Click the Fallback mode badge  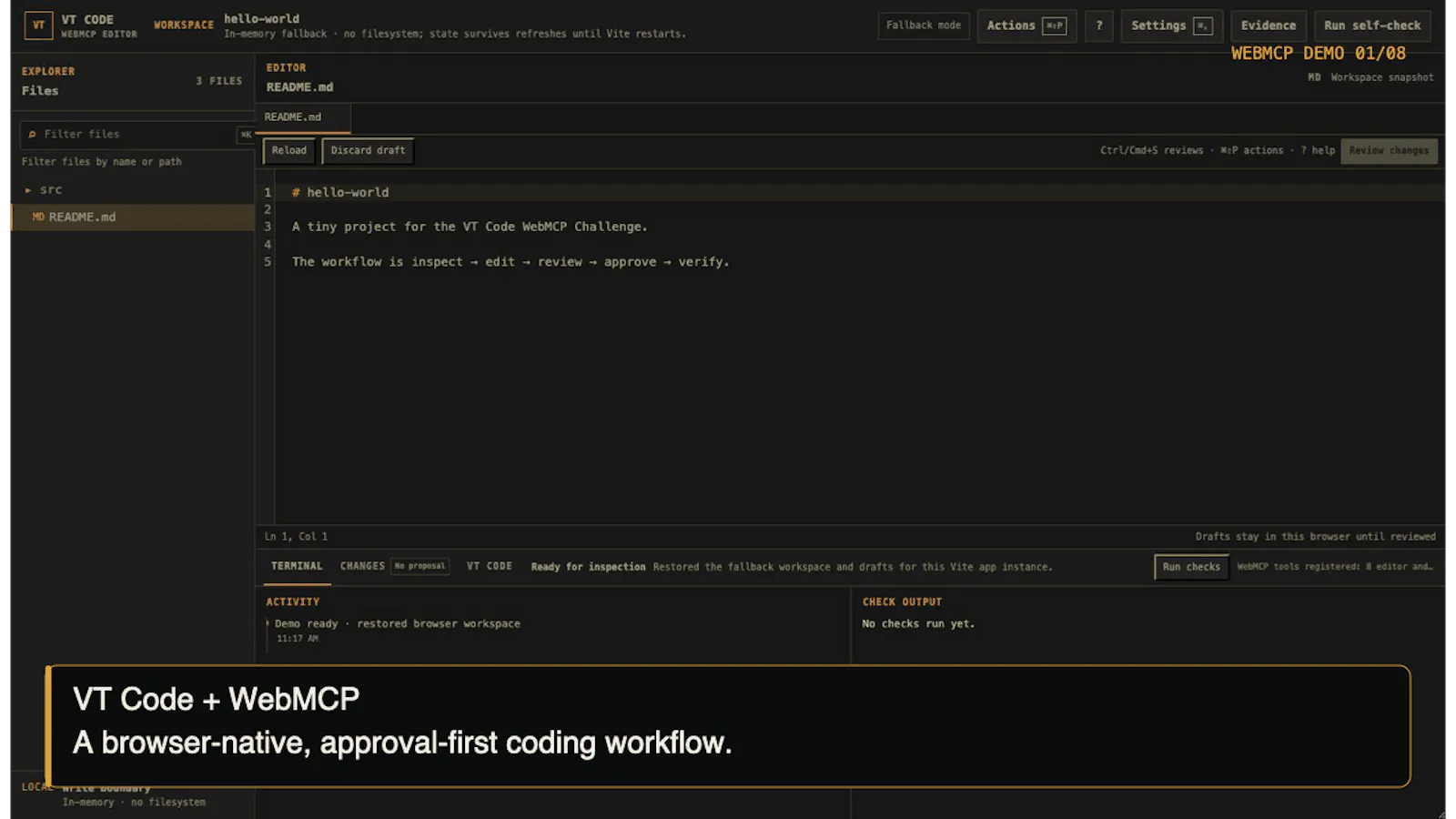924,25
